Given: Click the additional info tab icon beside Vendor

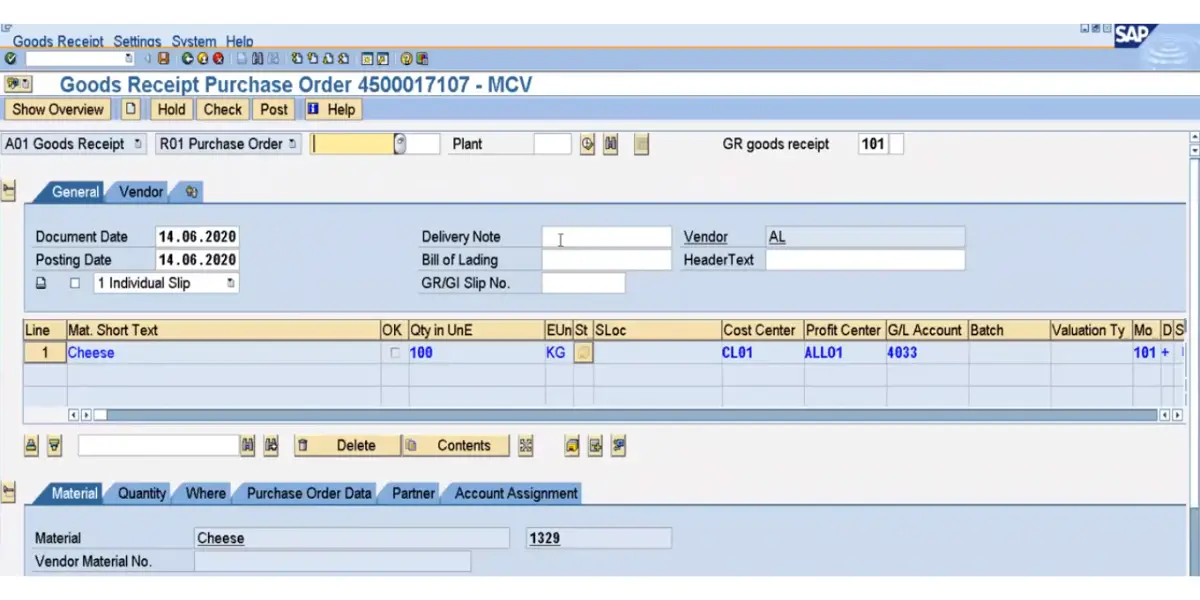Looking at the screenshot, I should coord(189,192).
